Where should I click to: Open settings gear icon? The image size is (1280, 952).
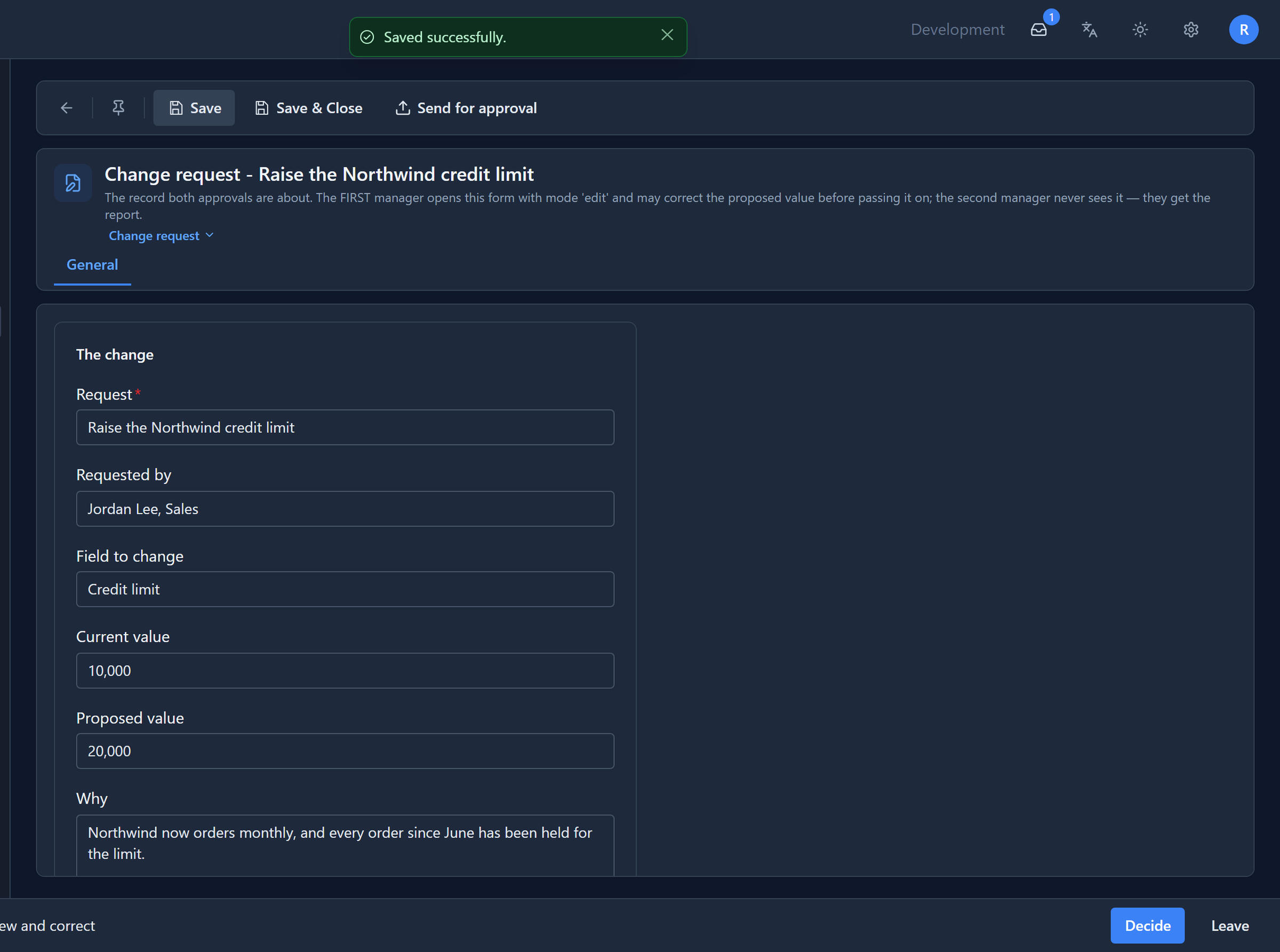click(x=1191, y=29)
